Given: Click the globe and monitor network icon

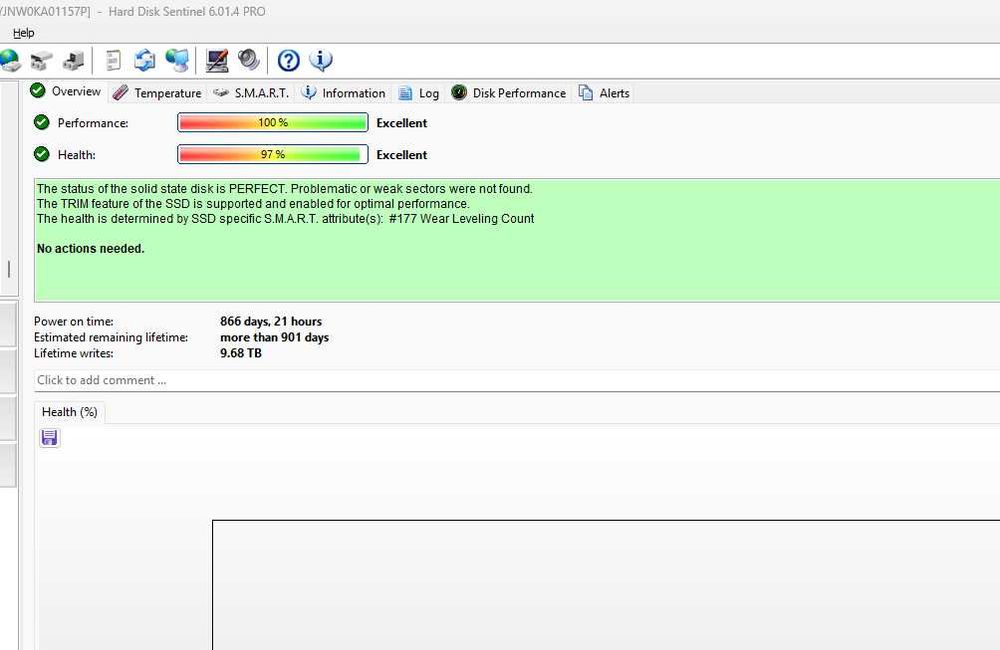Looking at the screenshot, I should click(177, 61).
